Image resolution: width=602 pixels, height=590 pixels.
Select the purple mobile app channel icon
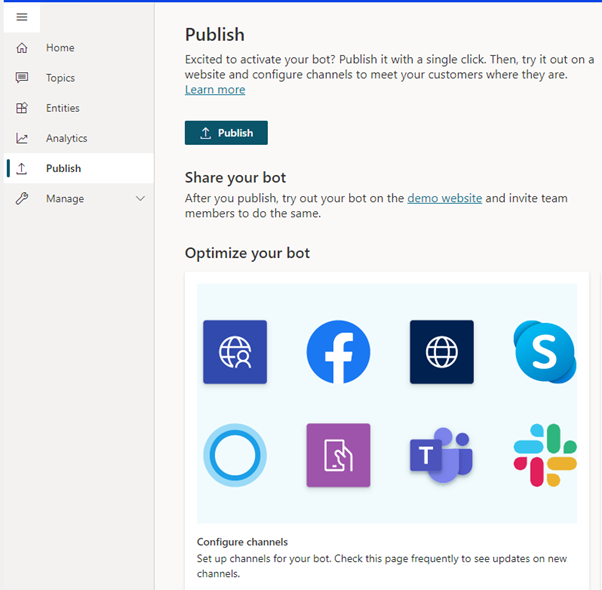pos(338,455)
